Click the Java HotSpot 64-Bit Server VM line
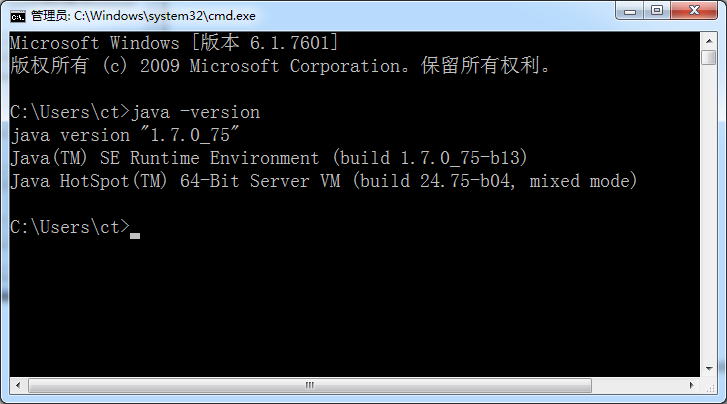The image size is (727, 404). click(324, 181)
